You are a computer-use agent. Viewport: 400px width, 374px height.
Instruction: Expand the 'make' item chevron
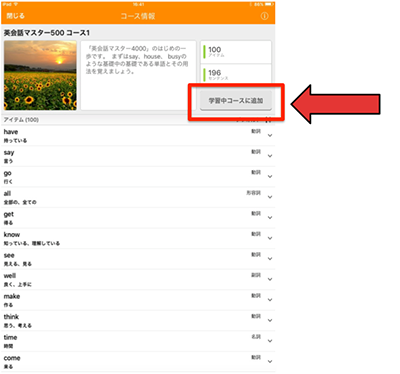[270, 300]
